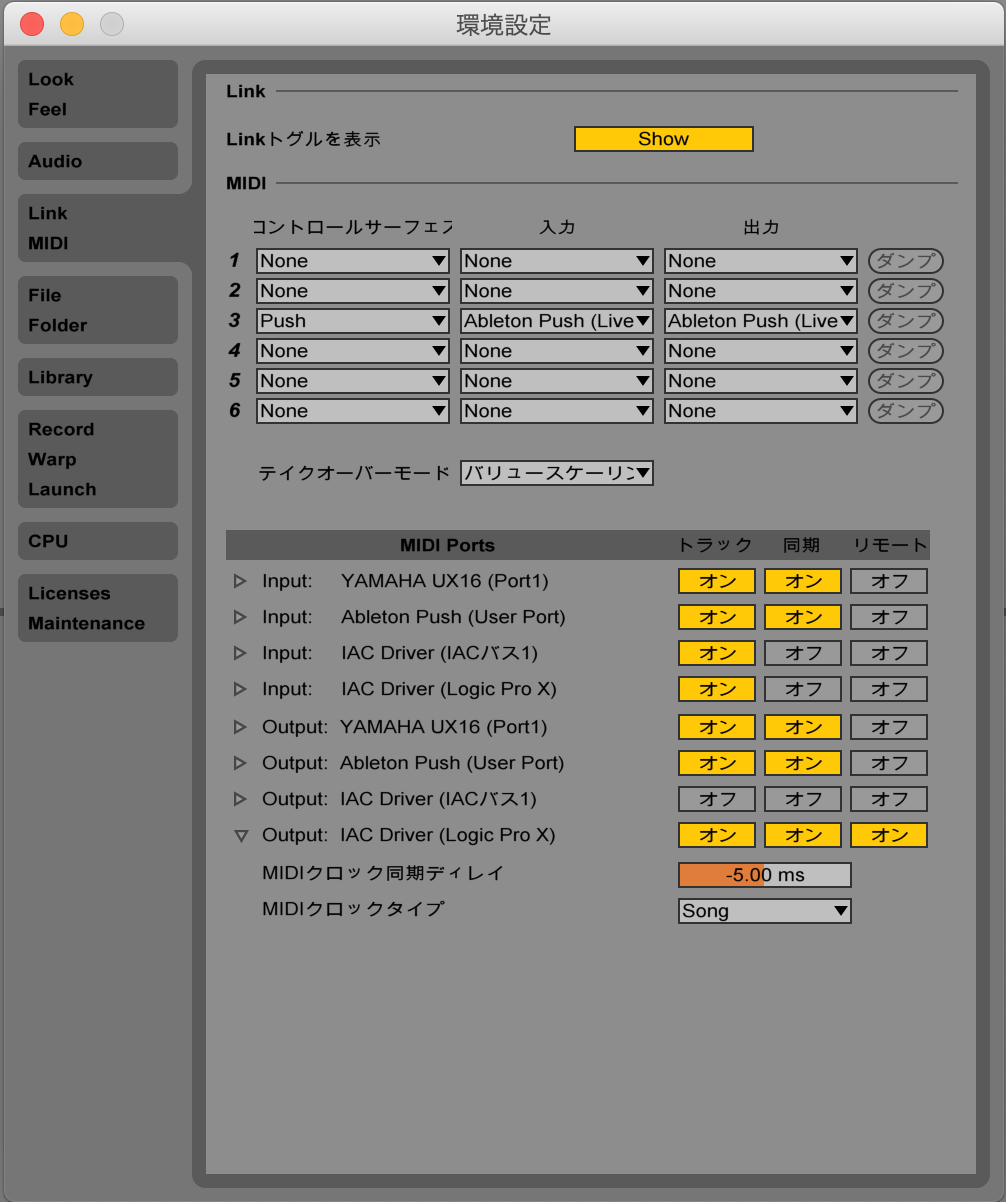Expand Input IAC Driver (Logic Pro X) row

point(240,689)
